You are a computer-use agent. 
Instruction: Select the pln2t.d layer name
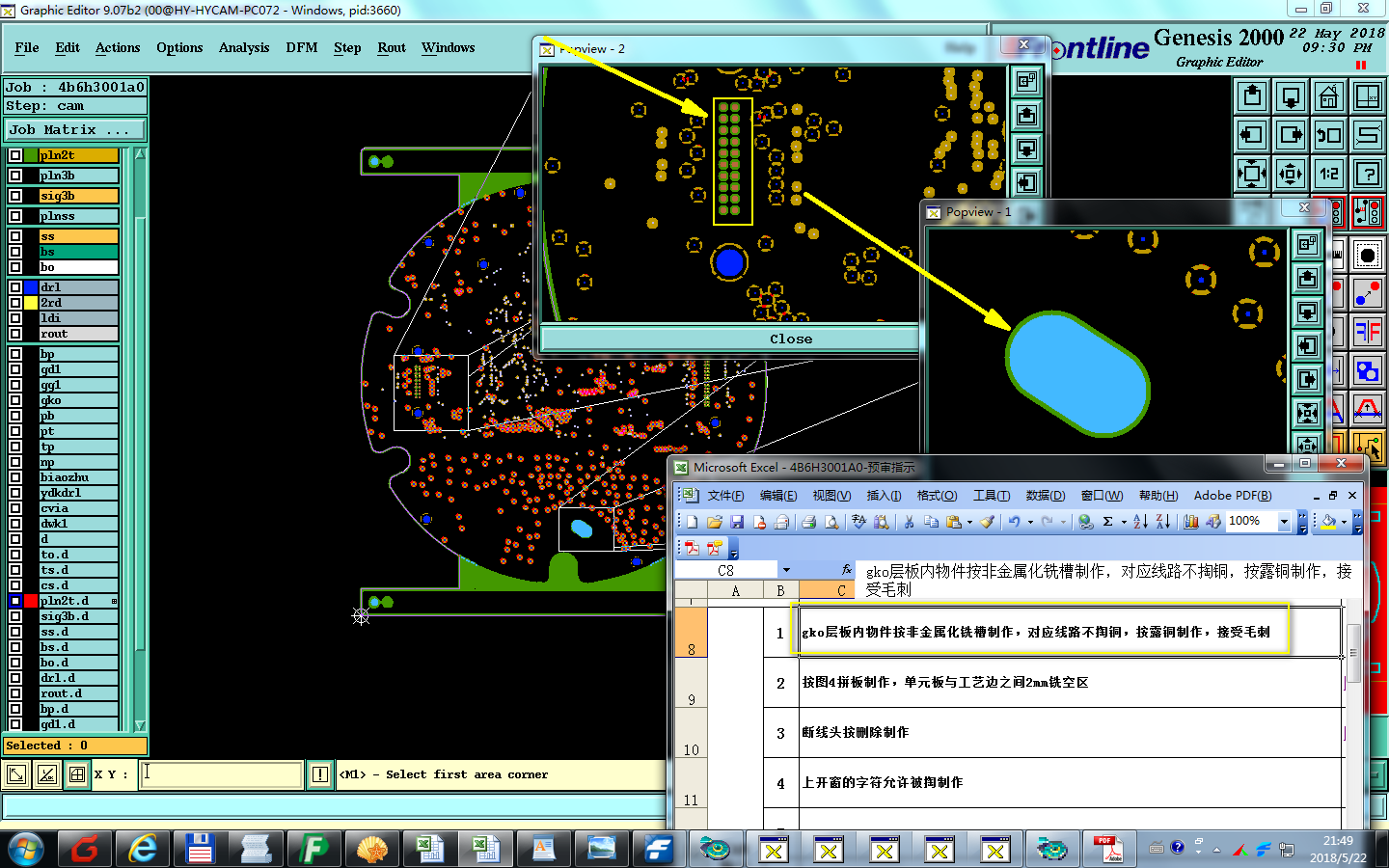click(x=79, y=601)
